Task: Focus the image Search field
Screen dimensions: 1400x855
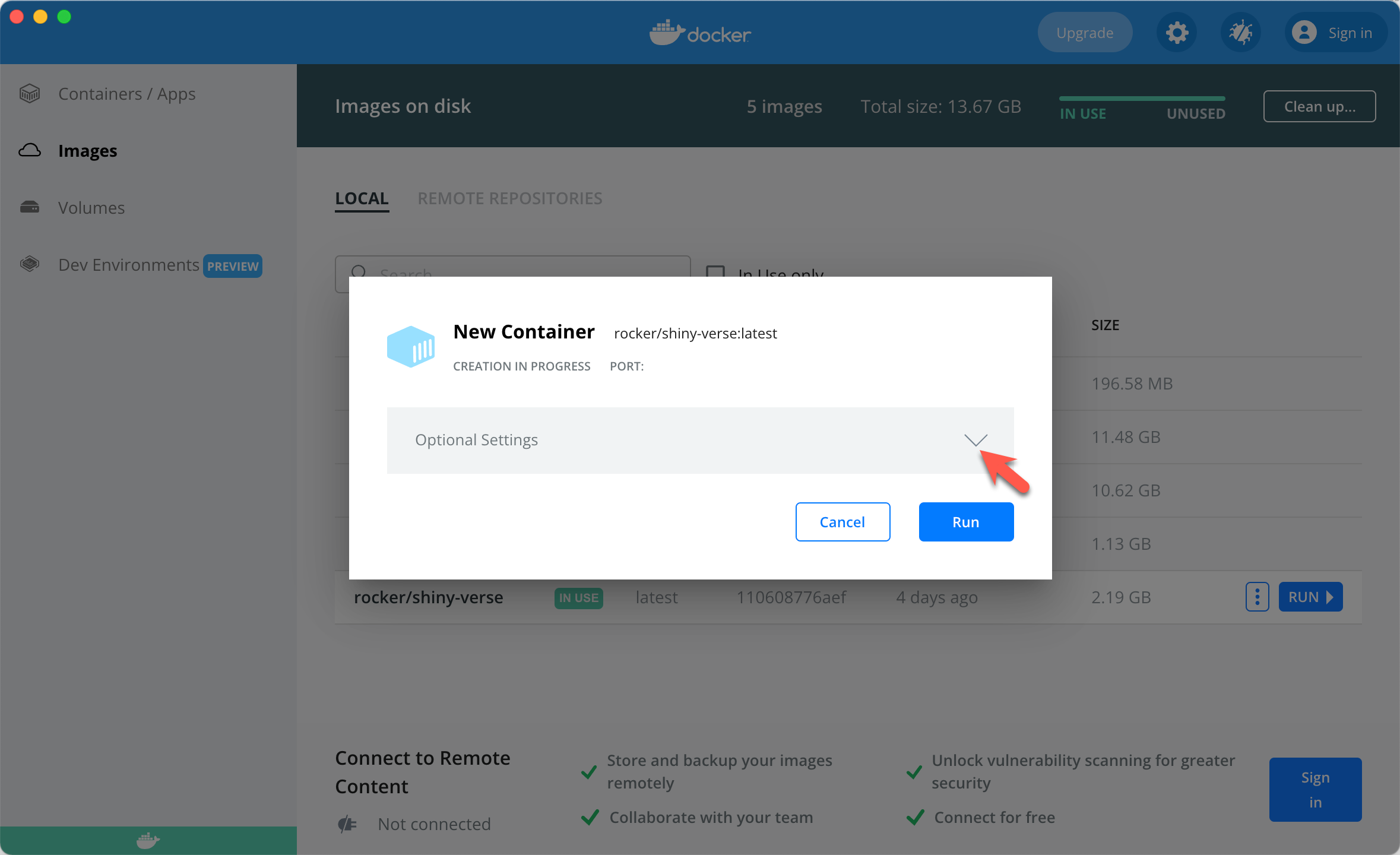Action: click(512, 274)
